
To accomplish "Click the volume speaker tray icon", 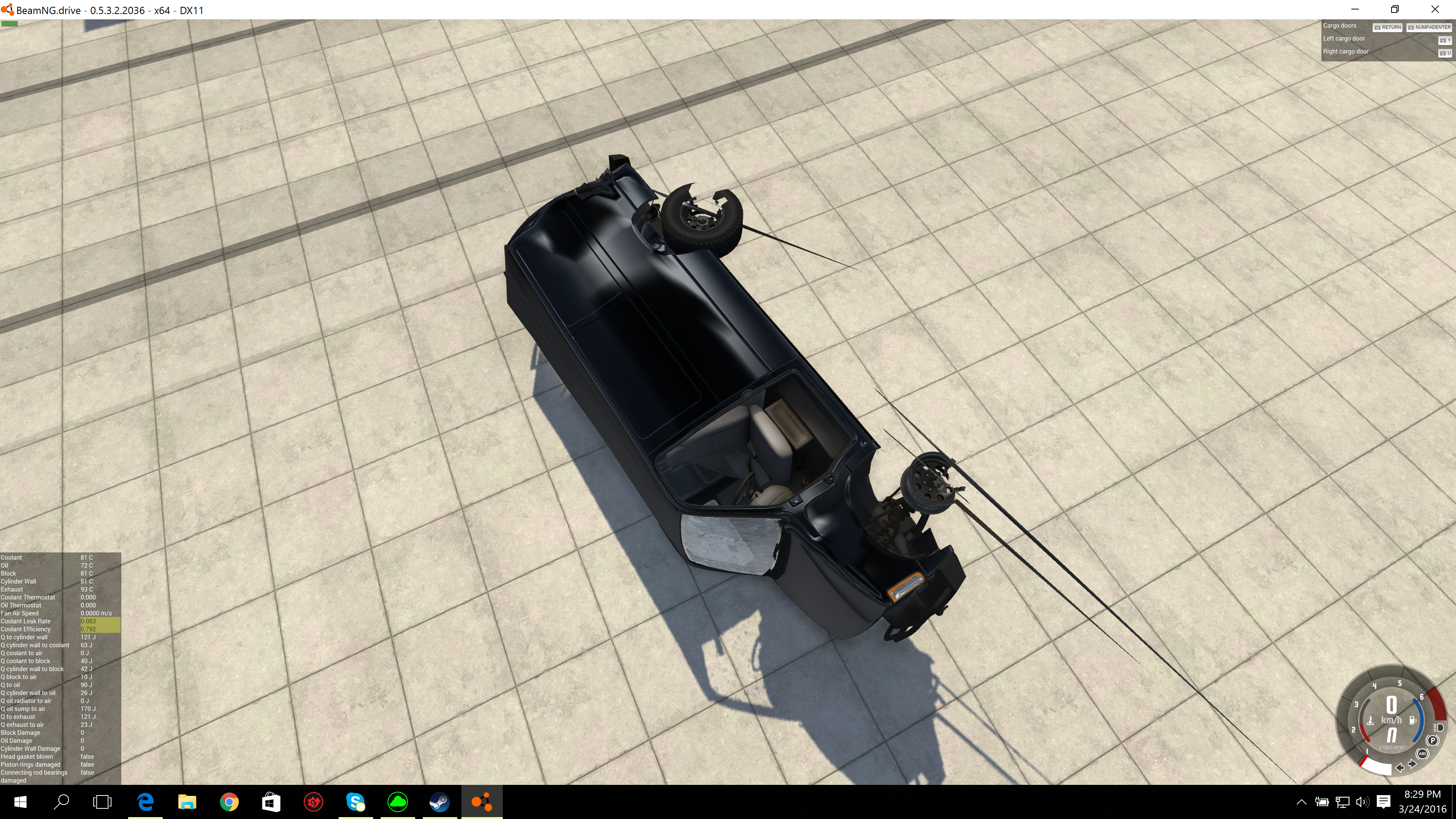I will [x=1362, y=802].
